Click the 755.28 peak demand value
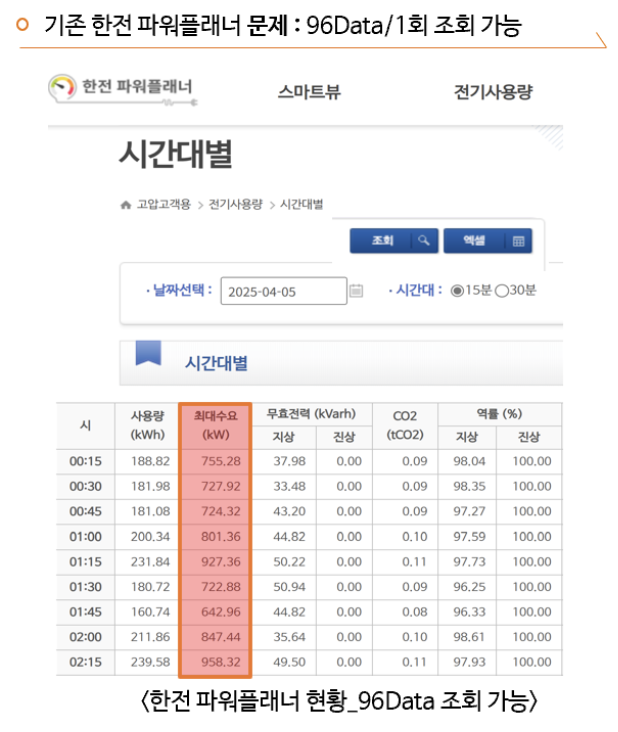 221,461
